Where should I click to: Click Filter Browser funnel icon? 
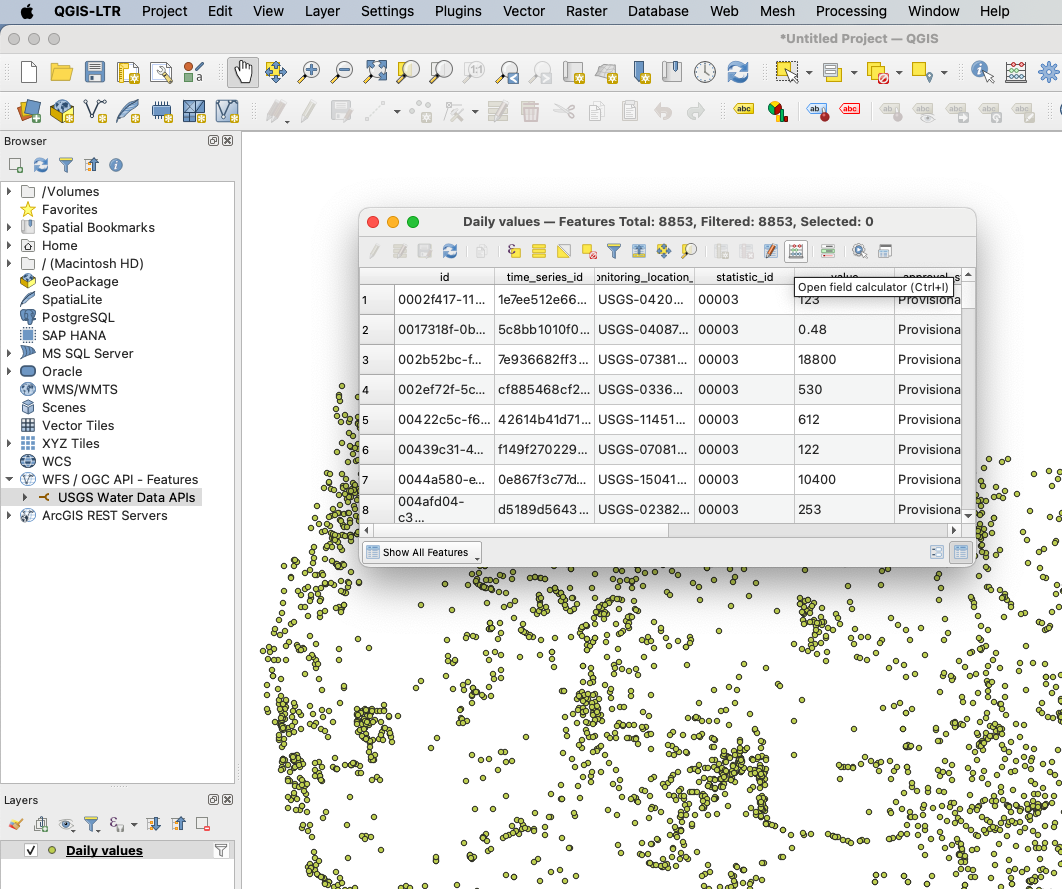[x=66, y=165]
